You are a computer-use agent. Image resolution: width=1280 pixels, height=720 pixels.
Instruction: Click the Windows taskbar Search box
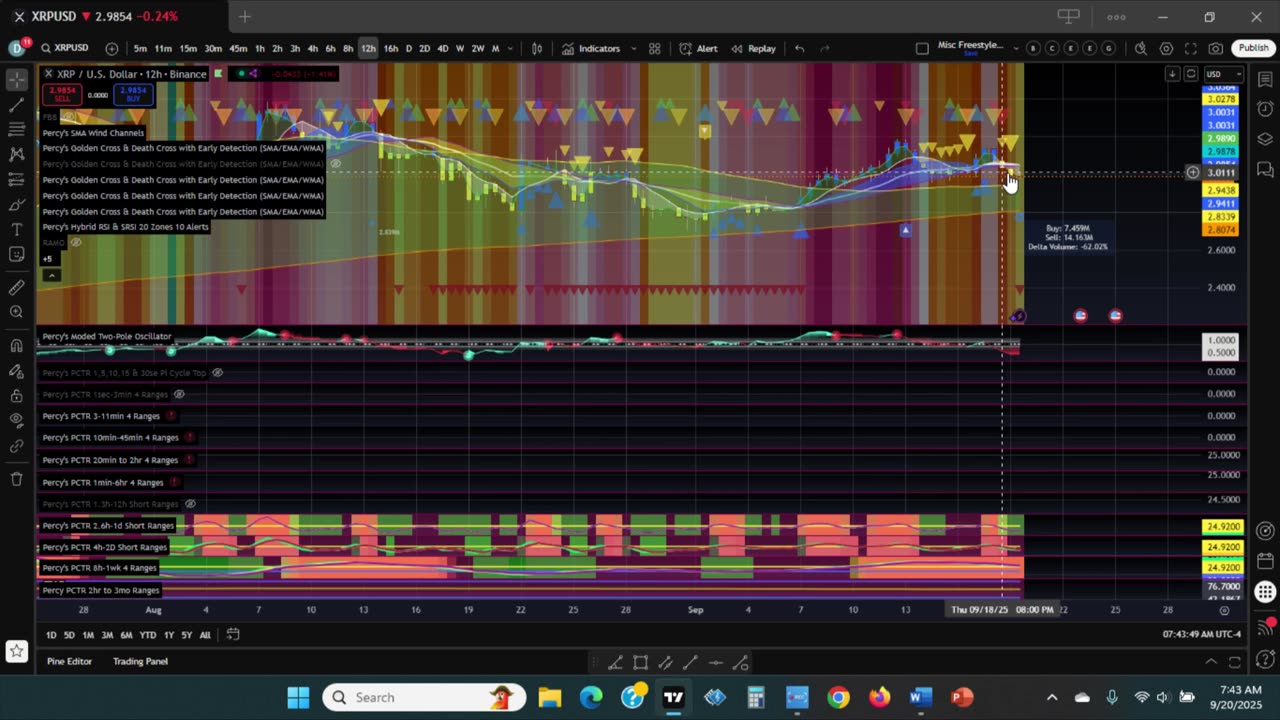pos(426,697)
